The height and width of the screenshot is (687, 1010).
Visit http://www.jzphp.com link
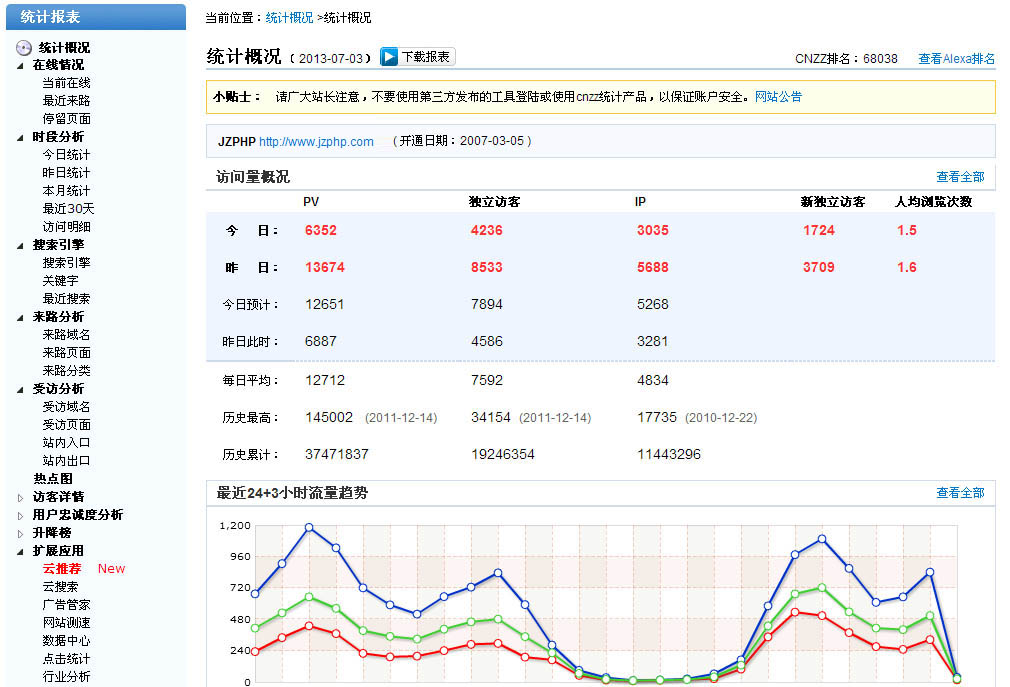(316, 142)
